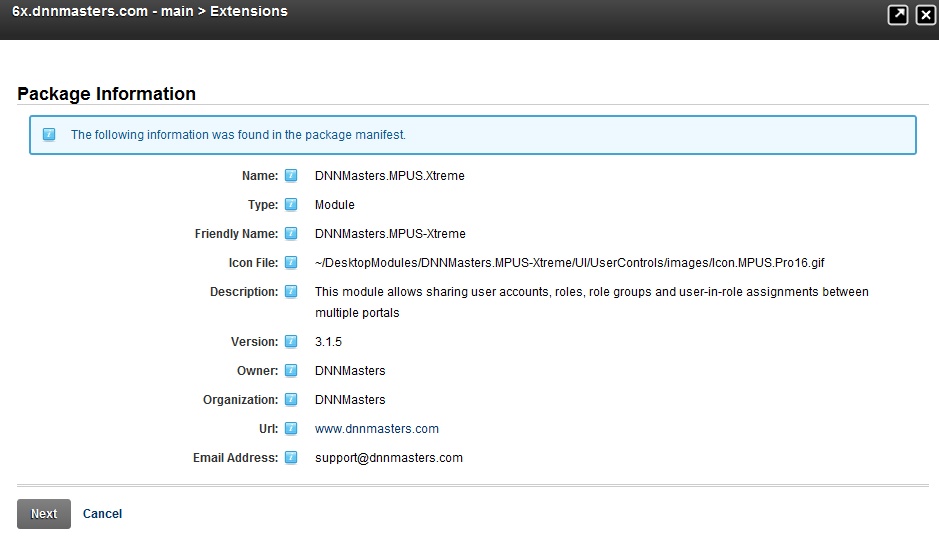Click the info icon in manifest message box
The height and width of the screenshot is (539, 939).
[49, 134]
